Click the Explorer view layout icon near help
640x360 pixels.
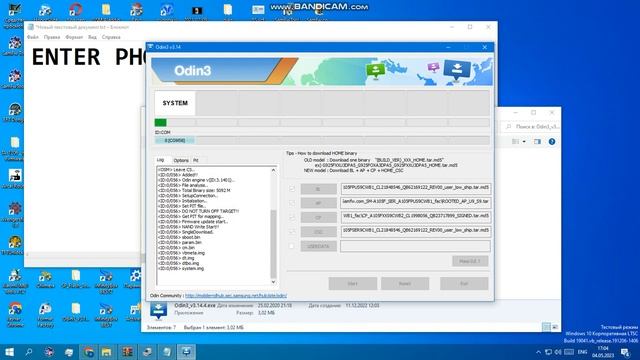tap(516, 142)
